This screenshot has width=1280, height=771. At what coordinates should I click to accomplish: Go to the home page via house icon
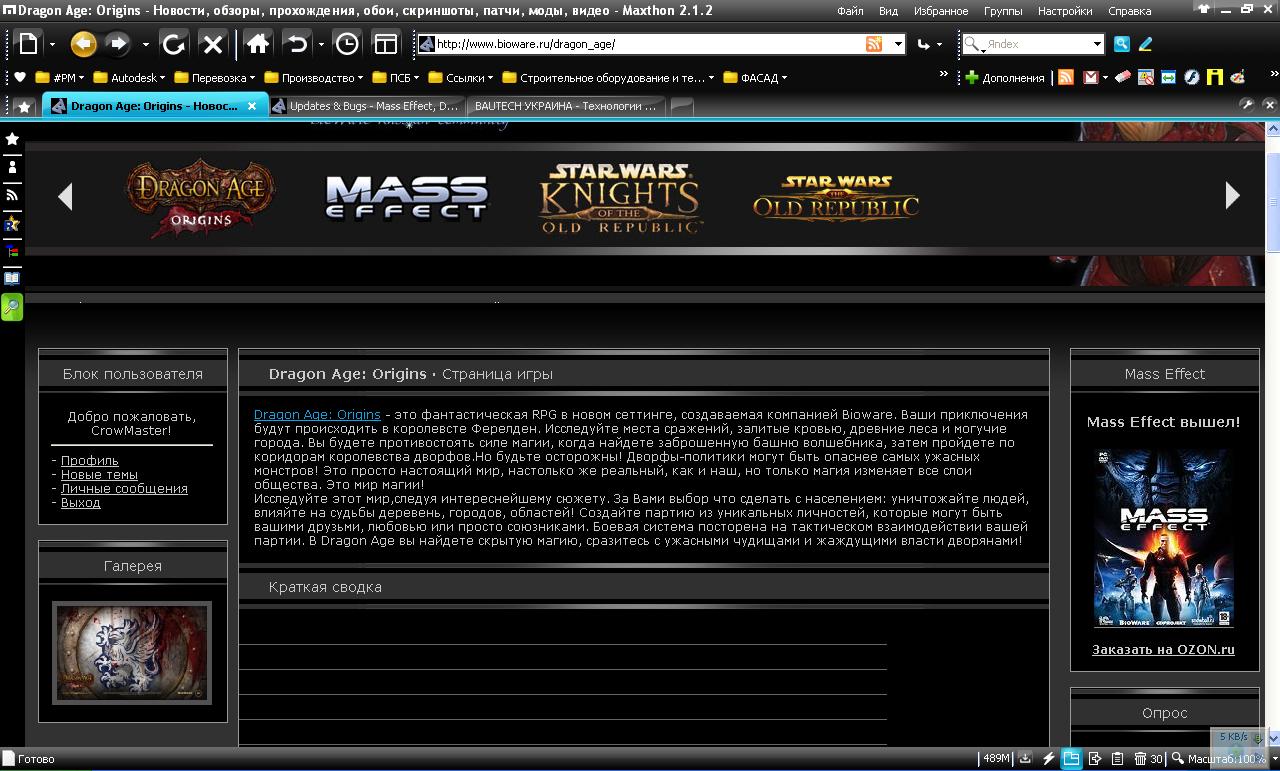(257, 44)
